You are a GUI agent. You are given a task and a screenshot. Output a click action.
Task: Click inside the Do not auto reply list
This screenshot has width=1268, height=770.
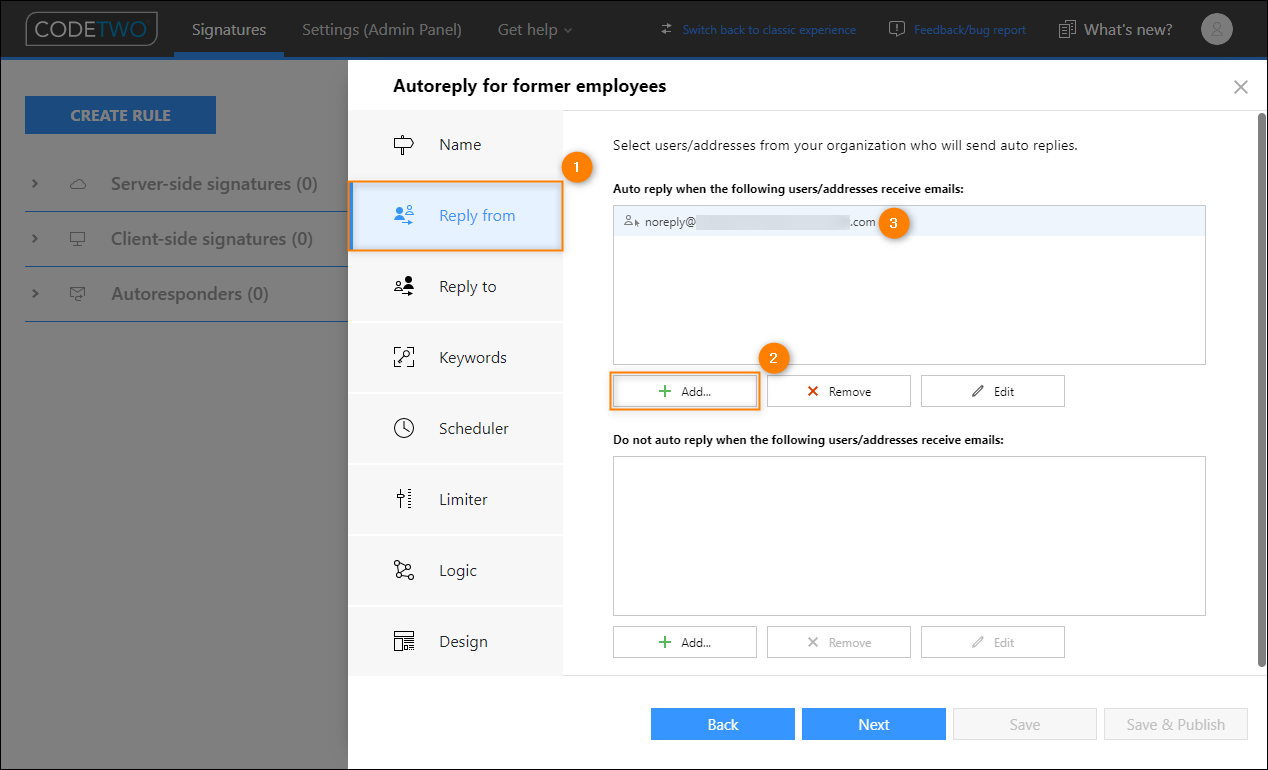(x=909, y=536)
